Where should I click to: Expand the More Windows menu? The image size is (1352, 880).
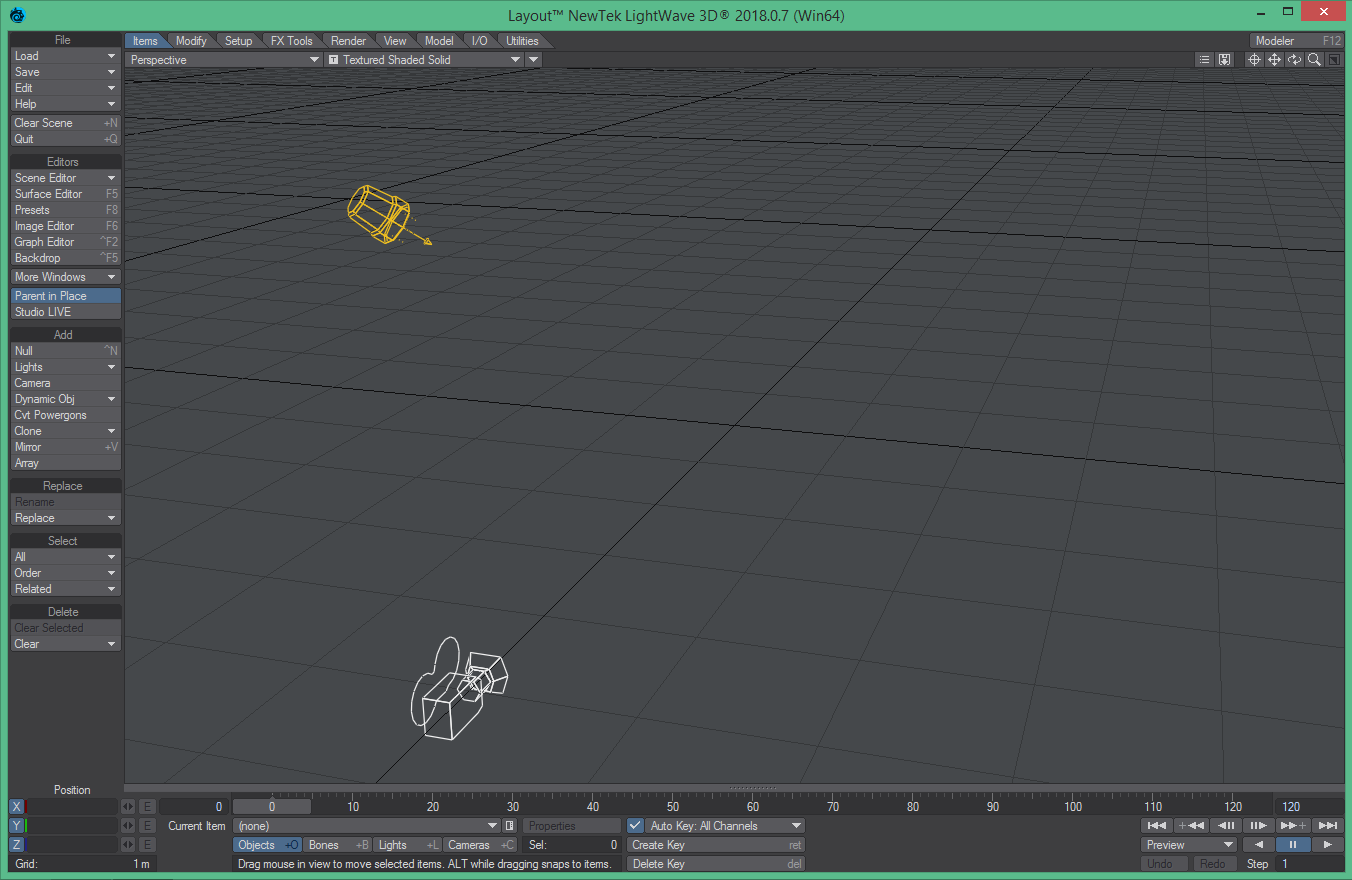point(66,277)
